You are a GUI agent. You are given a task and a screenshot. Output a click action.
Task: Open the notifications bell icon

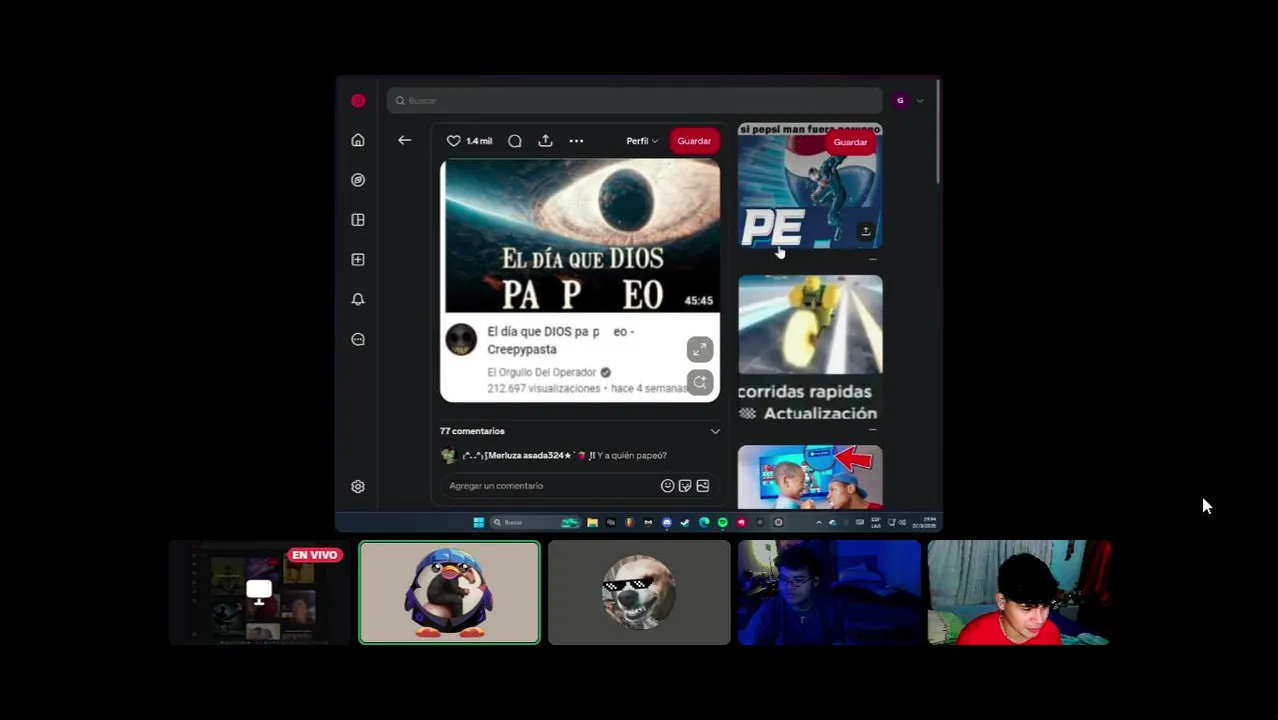pos(358,300)
